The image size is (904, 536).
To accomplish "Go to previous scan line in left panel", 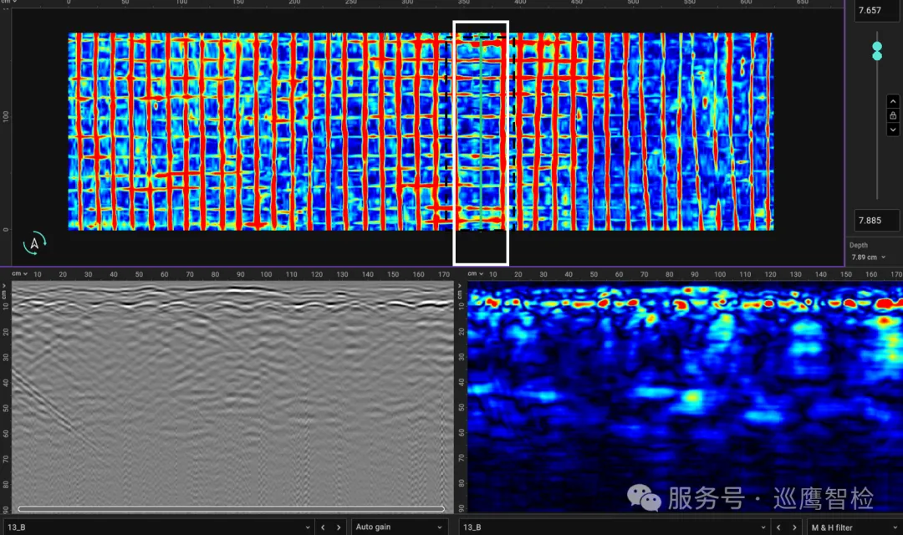I will point(322,527).
